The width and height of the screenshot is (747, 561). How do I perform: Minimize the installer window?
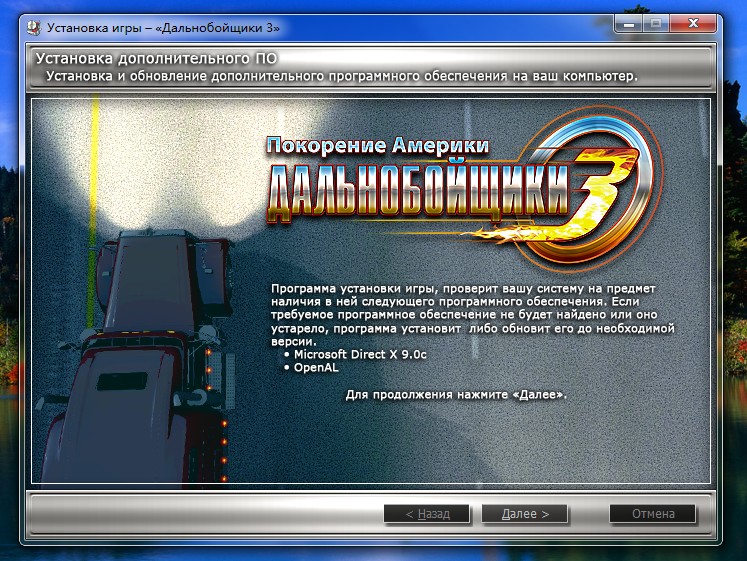[x=629, y=23]
